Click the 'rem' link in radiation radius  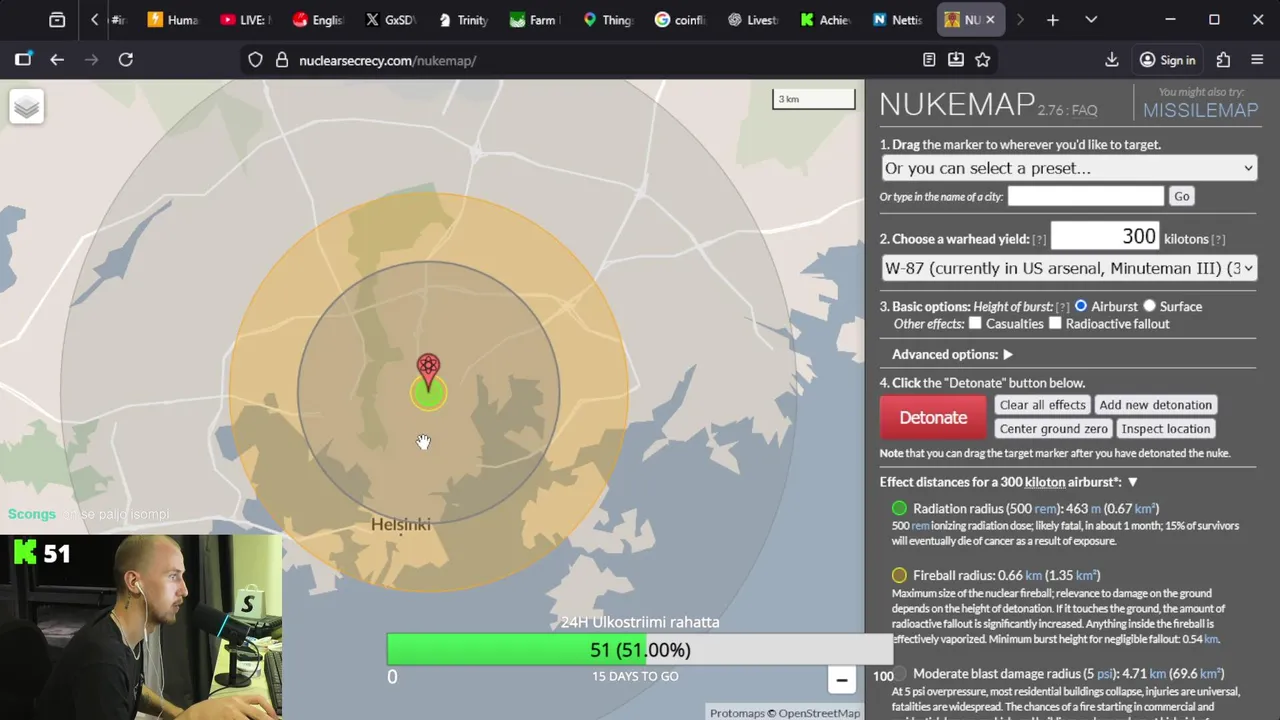[1046, 509]
